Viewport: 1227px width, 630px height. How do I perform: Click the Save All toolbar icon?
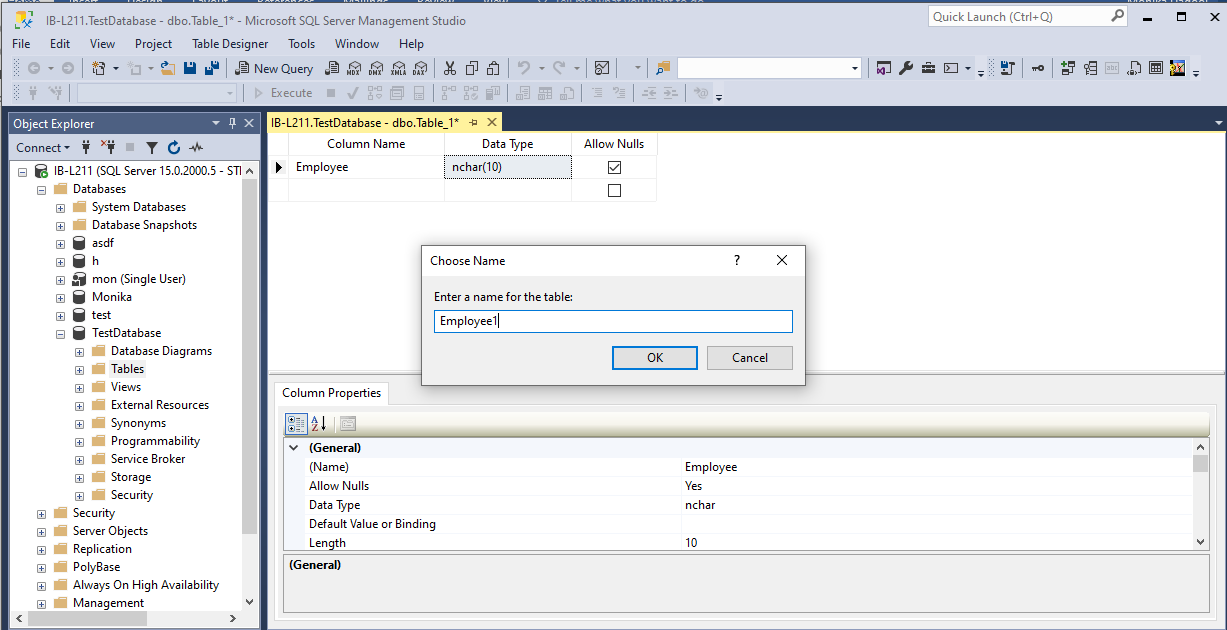211,68
